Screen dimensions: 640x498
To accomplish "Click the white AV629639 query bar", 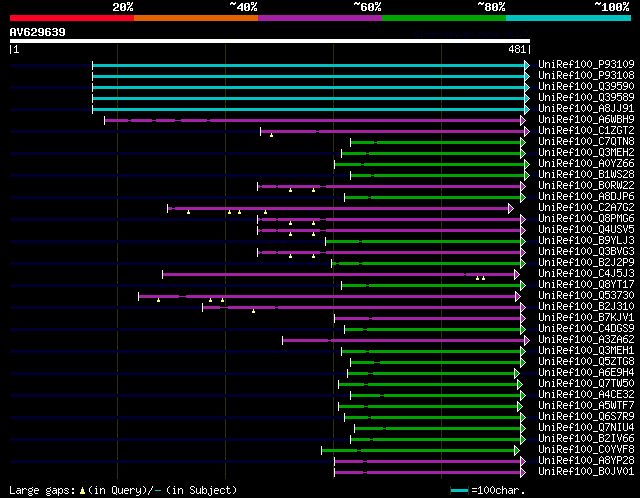I will click(270, 41).
